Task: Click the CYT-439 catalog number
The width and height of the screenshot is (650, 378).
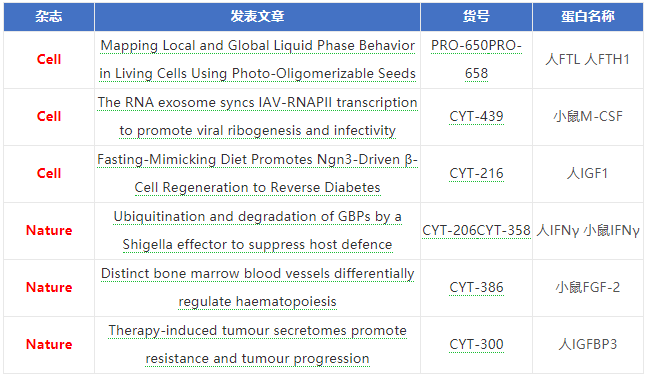Action: point(476,116)
